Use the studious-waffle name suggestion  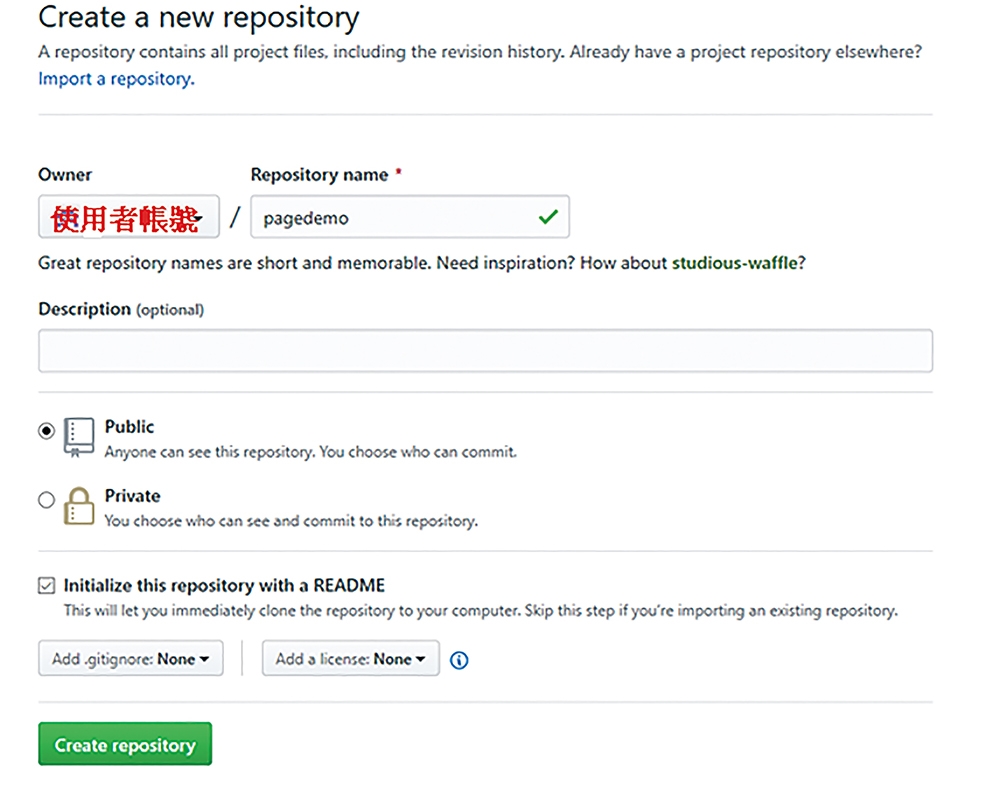734,263
